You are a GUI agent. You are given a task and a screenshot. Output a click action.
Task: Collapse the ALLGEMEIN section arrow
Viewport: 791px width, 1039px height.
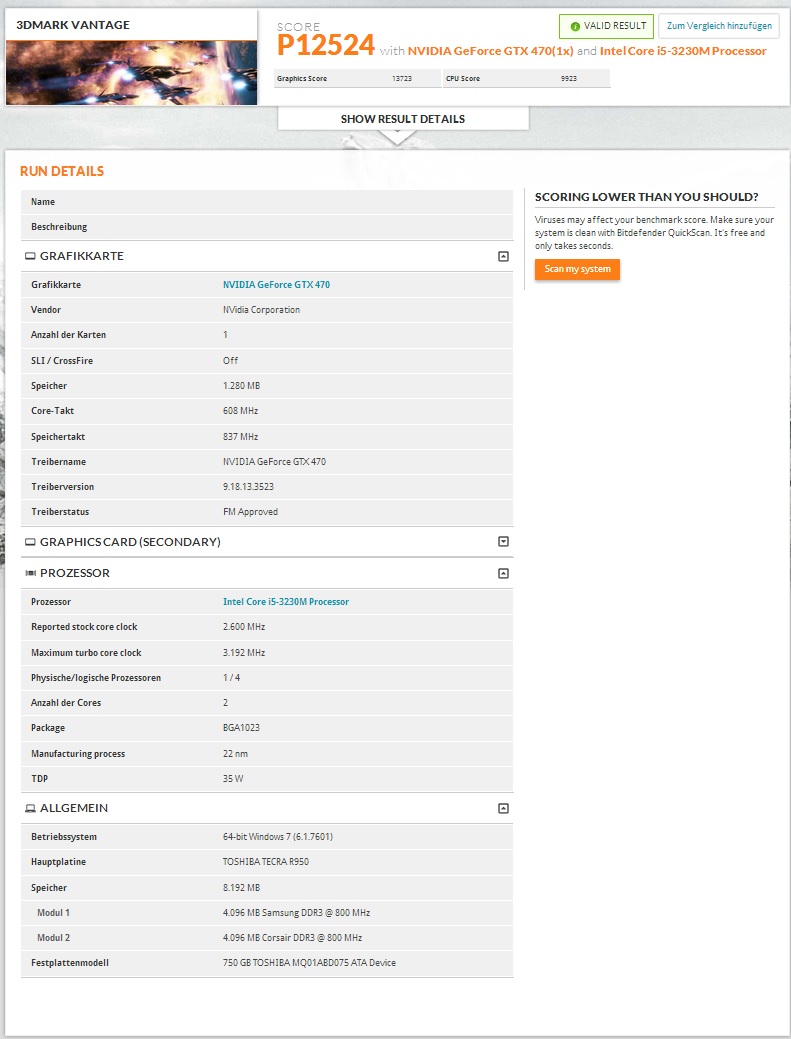(x=503, y=808)
